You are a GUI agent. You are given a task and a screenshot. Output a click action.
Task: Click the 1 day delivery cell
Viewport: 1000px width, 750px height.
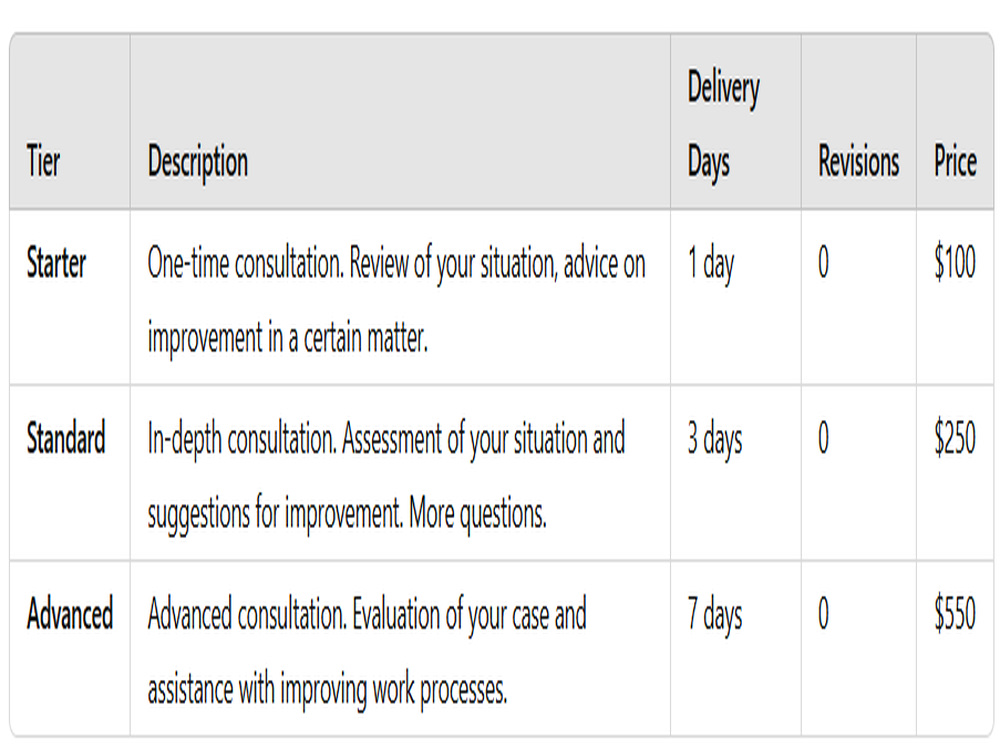[x=711, y=264]
